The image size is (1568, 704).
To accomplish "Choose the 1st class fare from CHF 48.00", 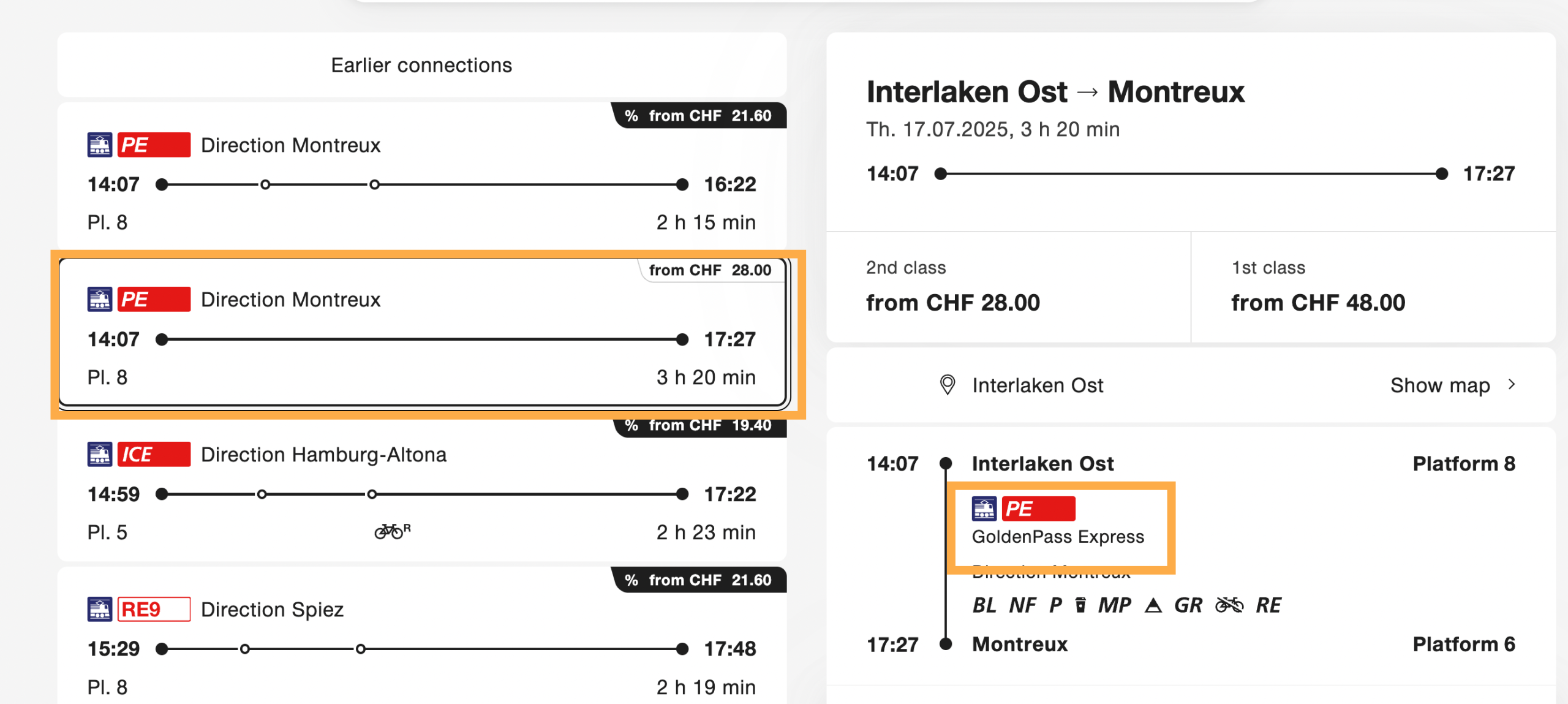I will click(x=1373, y=287).
